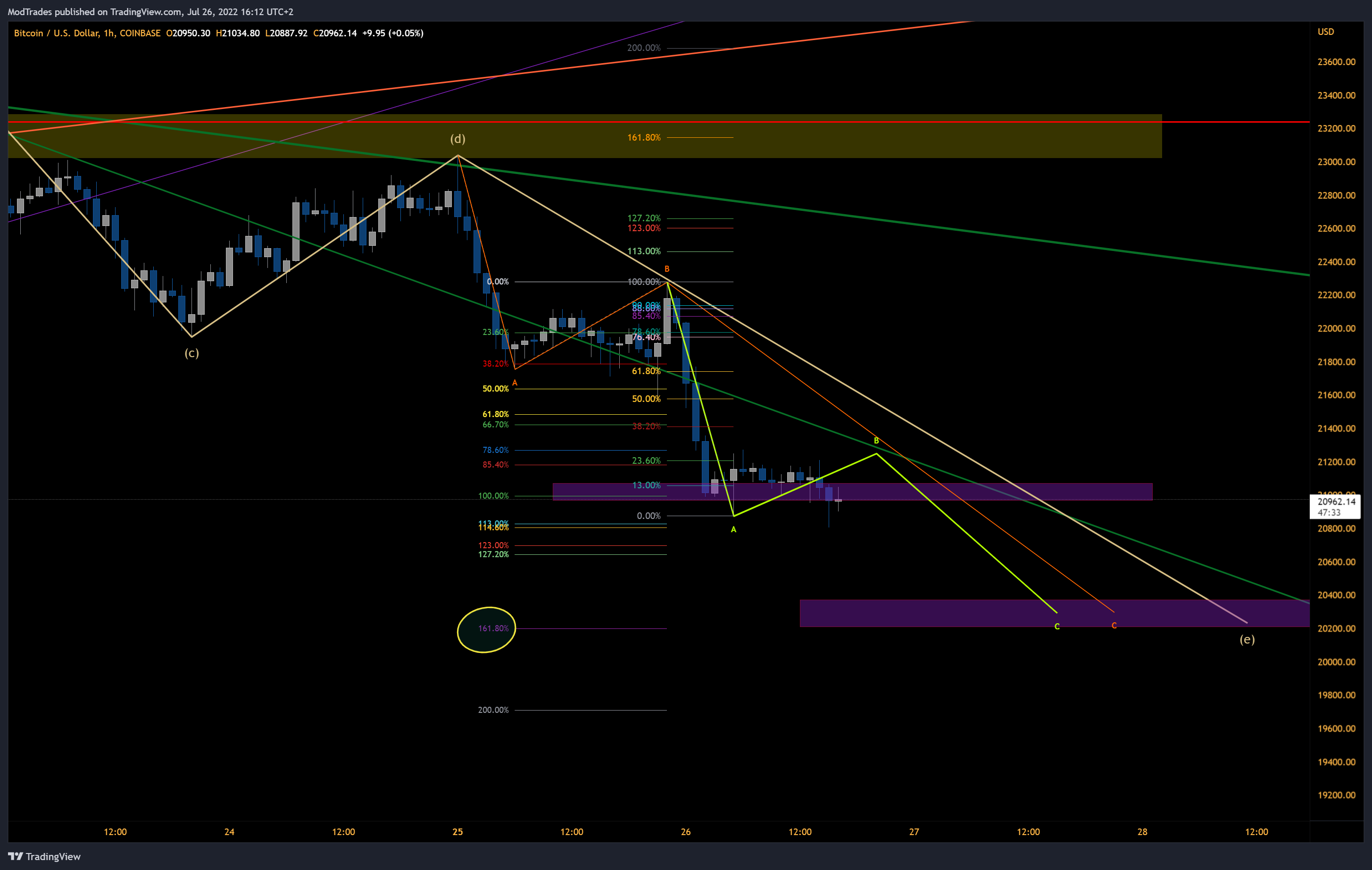Select the yellow-green B wave label

(x=876, y=441)
